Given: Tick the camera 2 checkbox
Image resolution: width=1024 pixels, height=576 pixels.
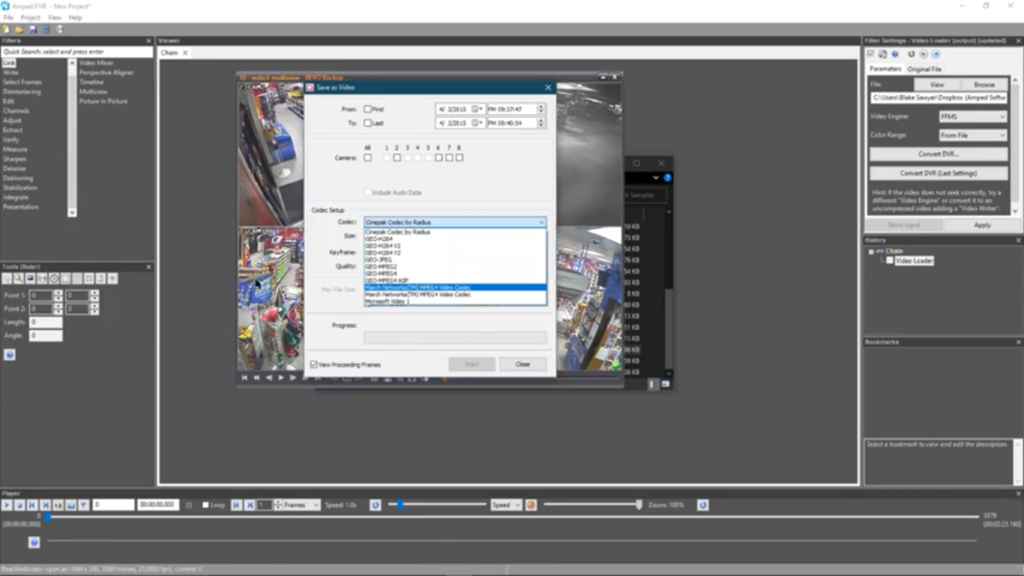Looking at the screenshot, I should 397,157.
